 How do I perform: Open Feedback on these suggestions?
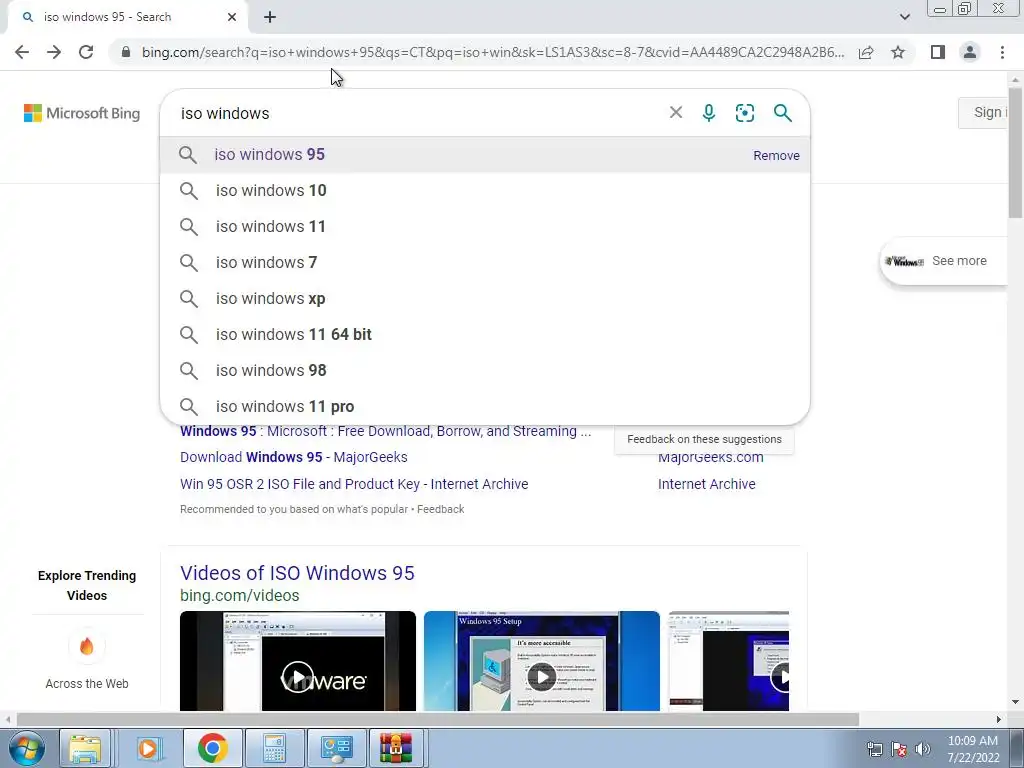point(704,440)
